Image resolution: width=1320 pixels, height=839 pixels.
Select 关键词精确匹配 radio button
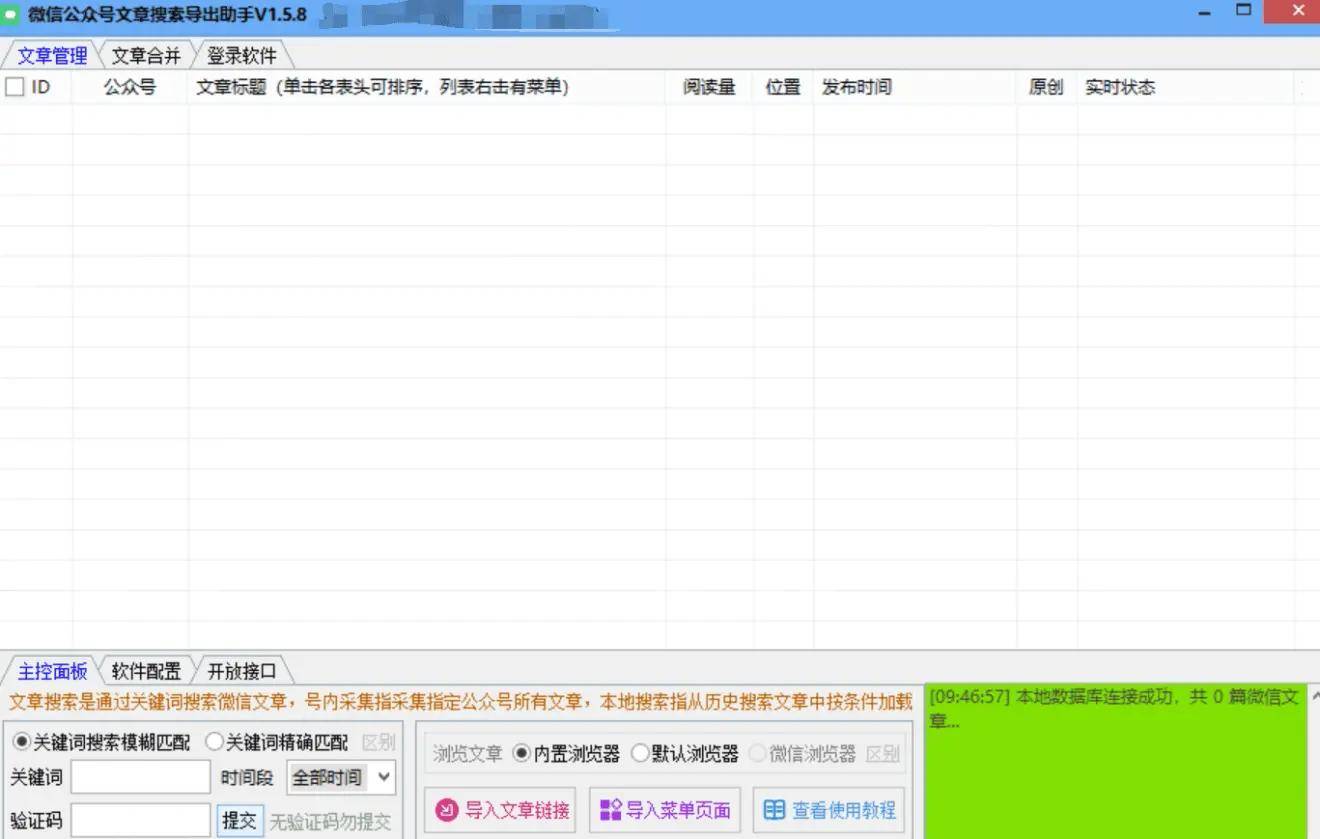[214, 742]
